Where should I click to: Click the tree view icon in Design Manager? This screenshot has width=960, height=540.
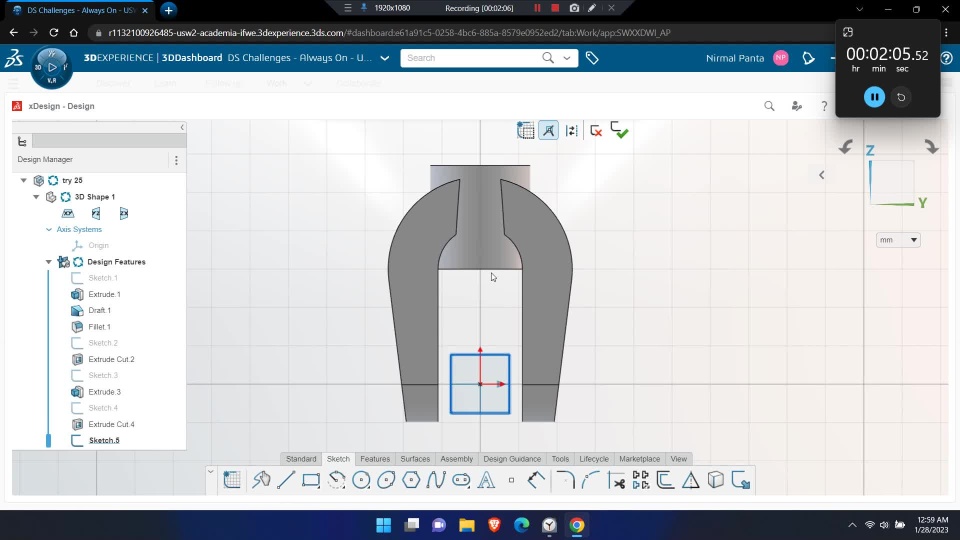[22, 142]
